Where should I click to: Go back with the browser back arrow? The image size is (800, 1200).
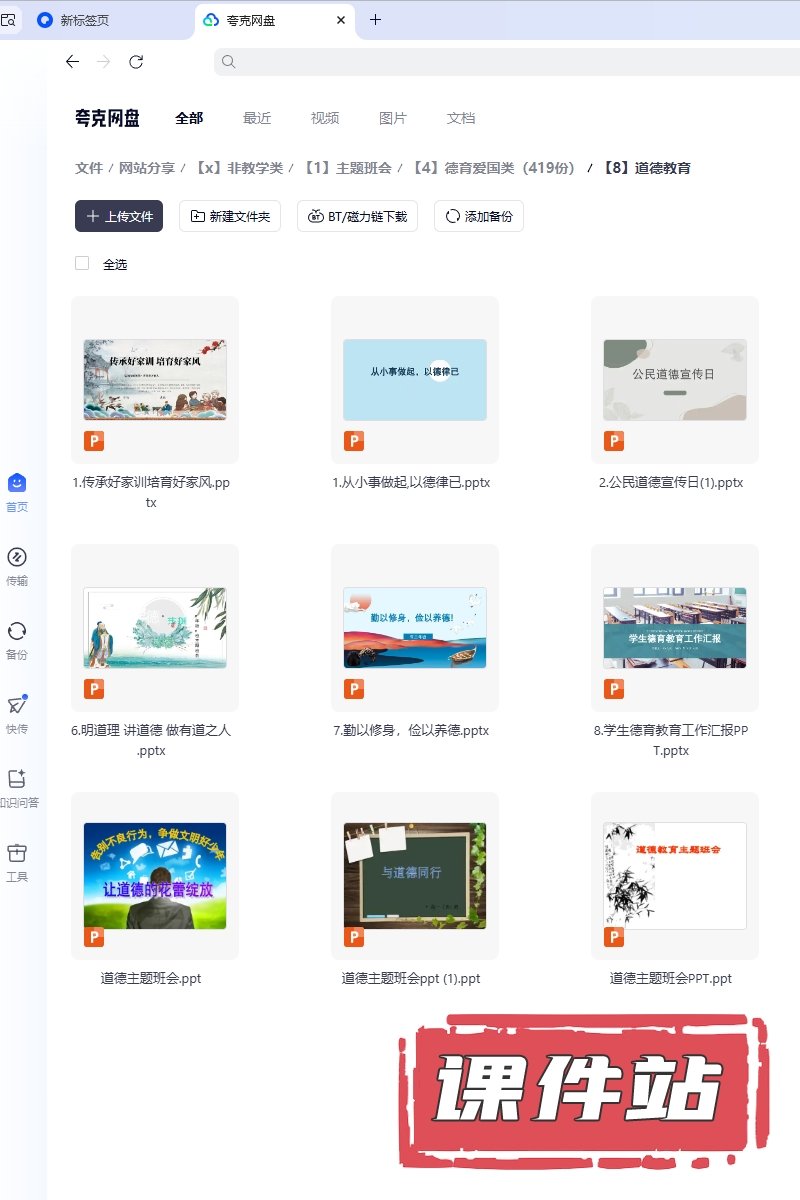72,62
